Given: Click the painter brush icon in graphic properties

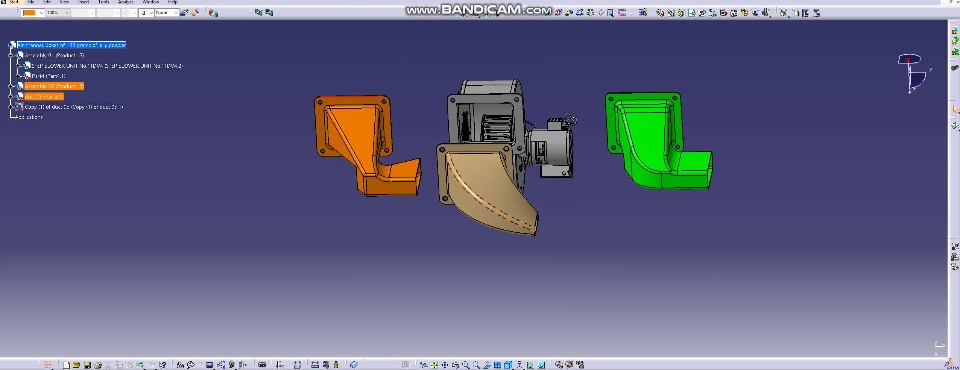Looking at the screenshot, I should [x=184, y=12].
